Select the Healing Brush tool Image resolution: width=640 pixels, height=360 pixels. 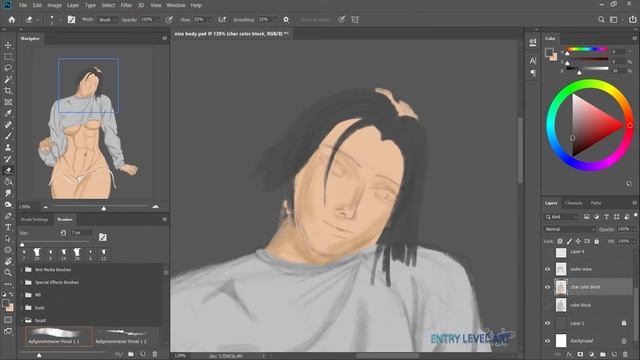coord(8,125)
